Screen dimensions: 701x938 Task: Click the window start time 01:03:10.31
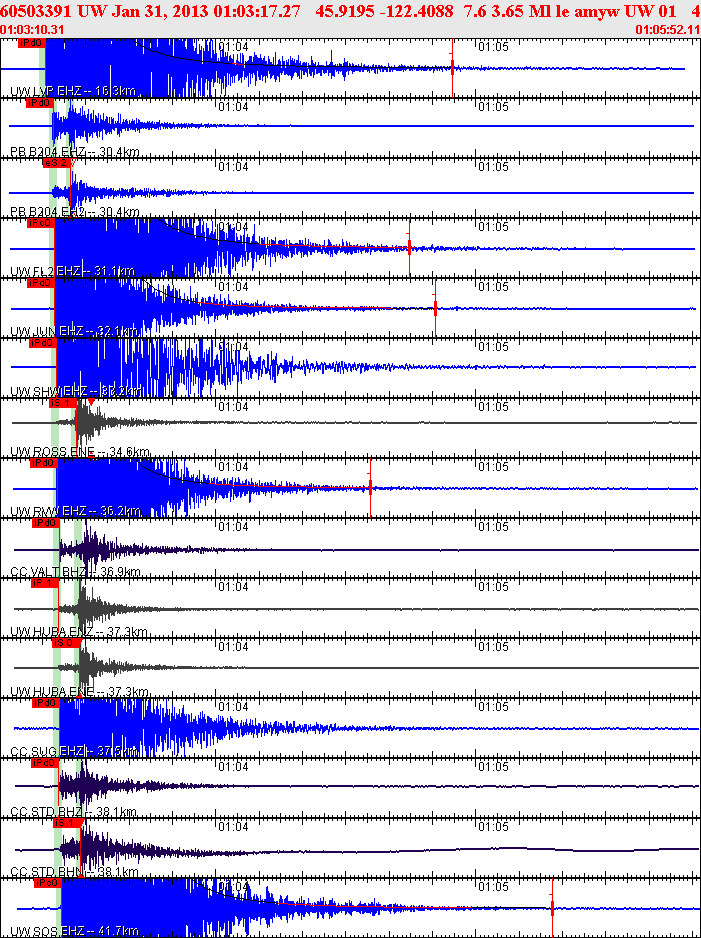pos(32,30)
